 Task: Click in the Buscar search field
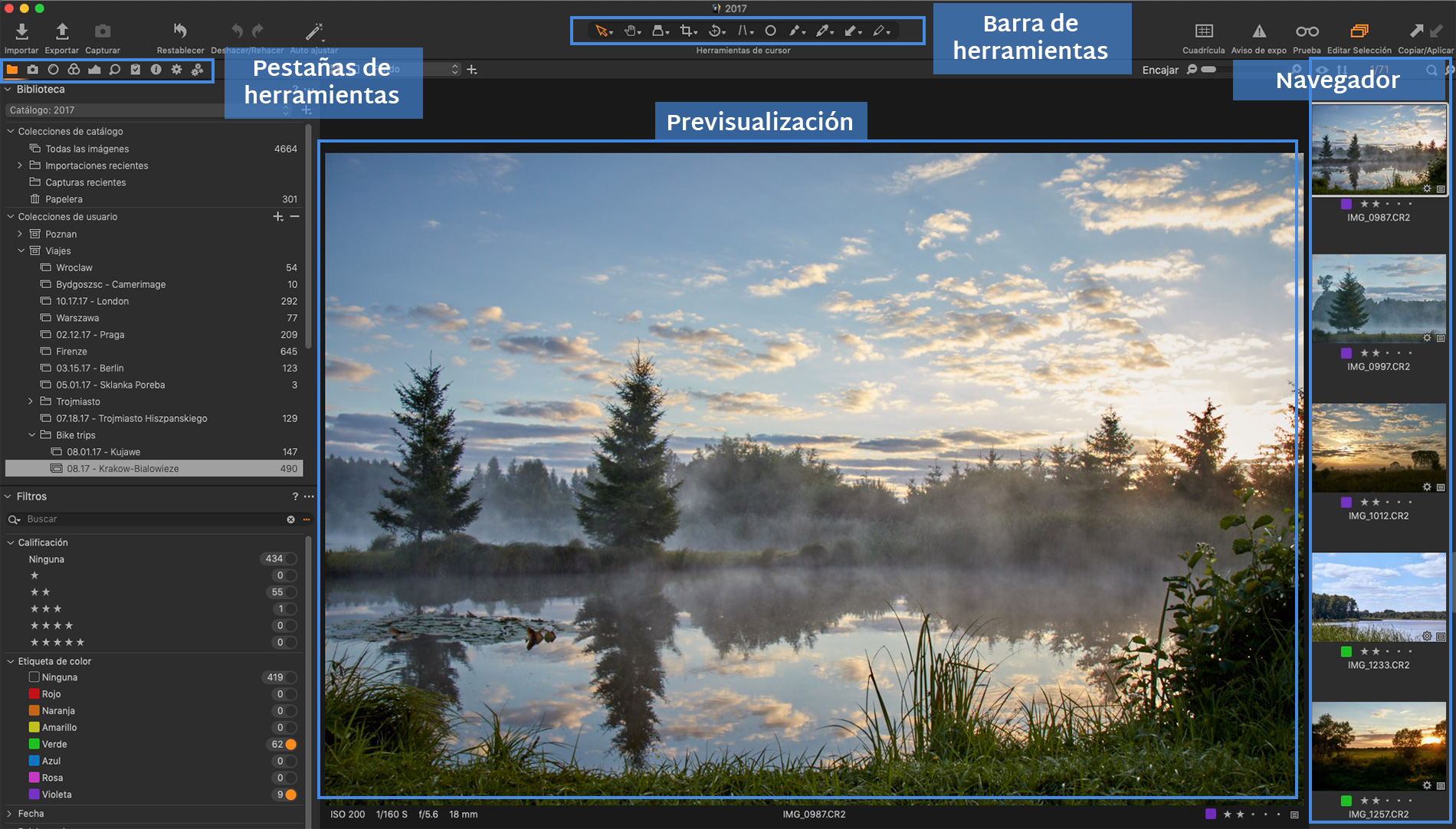(x=153, y=519)
